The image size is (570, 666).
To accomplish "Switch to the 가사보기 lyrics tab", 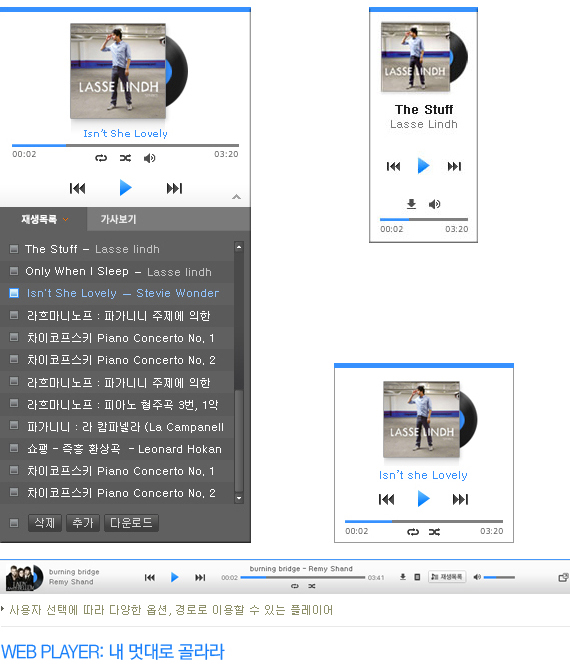I will point(119,219).
